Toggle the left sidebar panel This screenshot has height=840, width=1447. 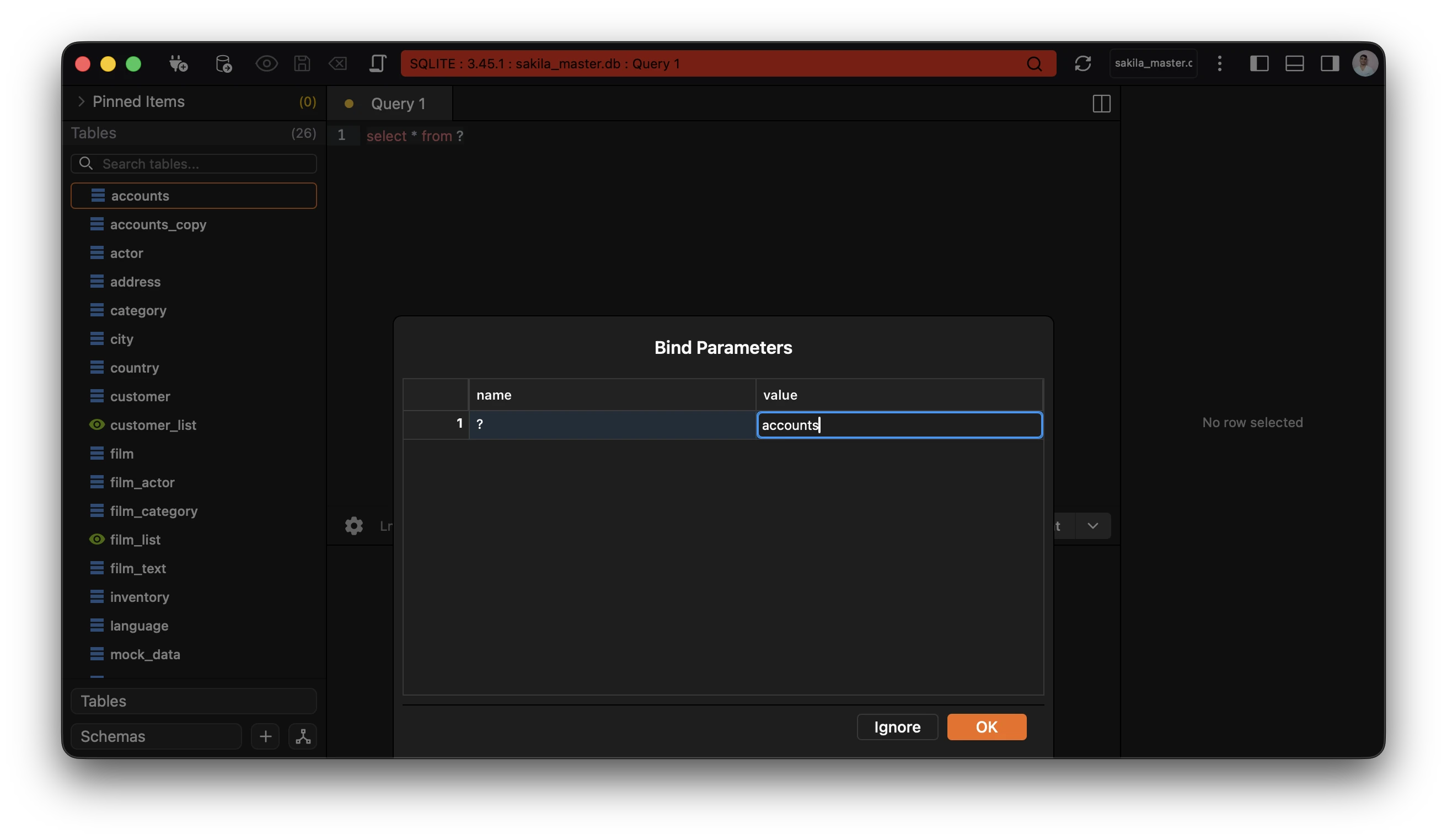pyautogui.click(x=1258, y=64)
